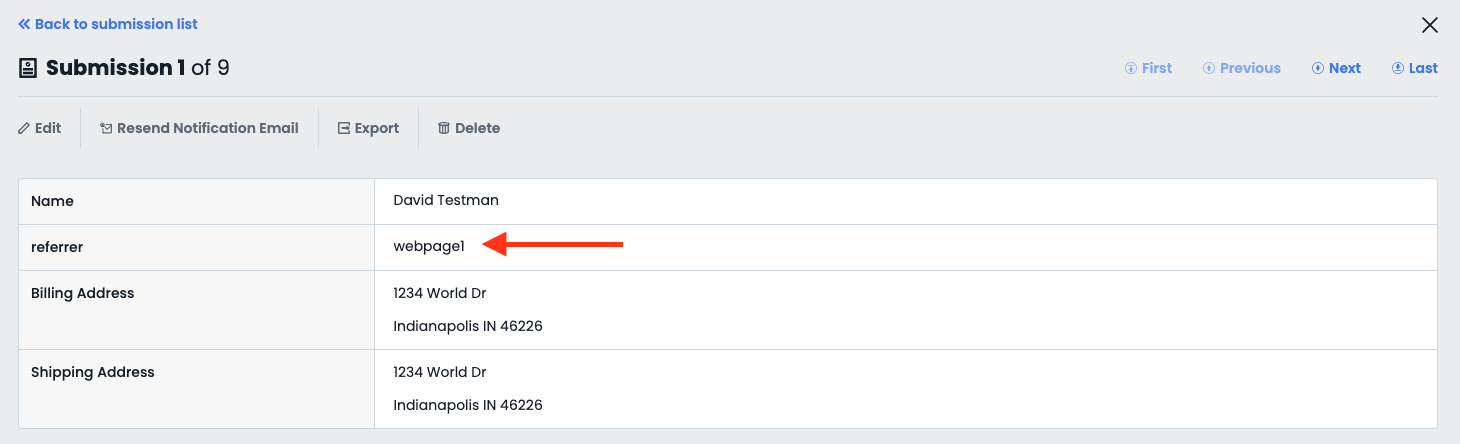Screen dimensions: 1460x444
Task: Click the referrer value webpage1
Action: click(429, 247)
